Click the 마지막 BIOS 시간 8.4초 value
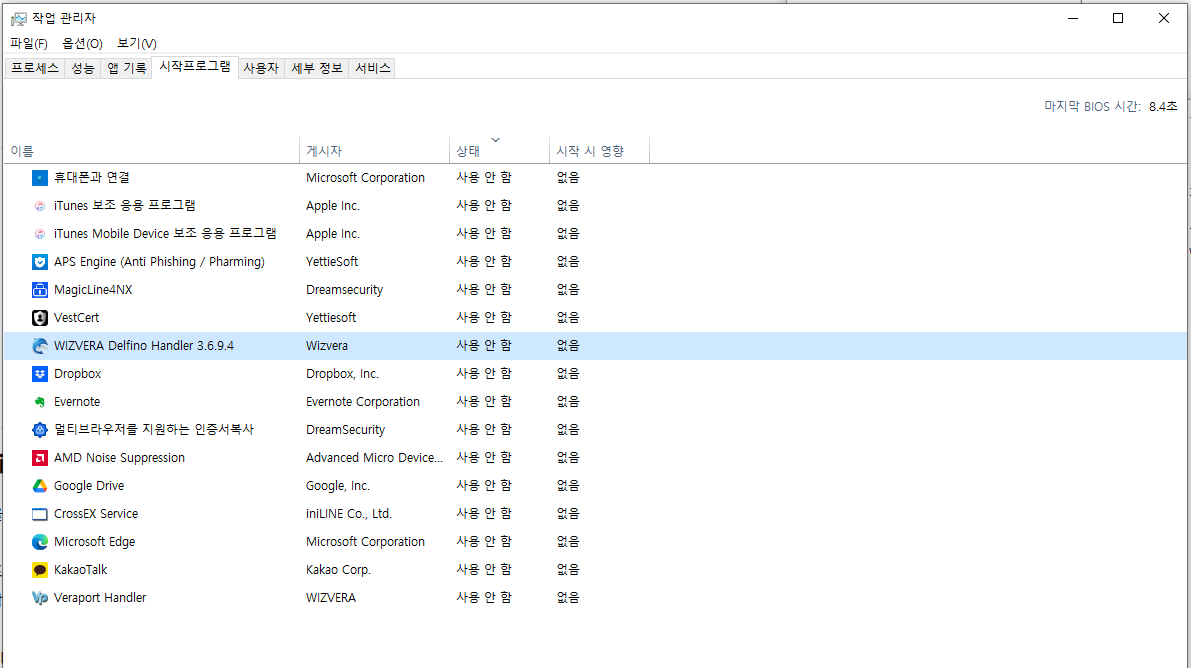1191x668 pixels. [1163, 106]
